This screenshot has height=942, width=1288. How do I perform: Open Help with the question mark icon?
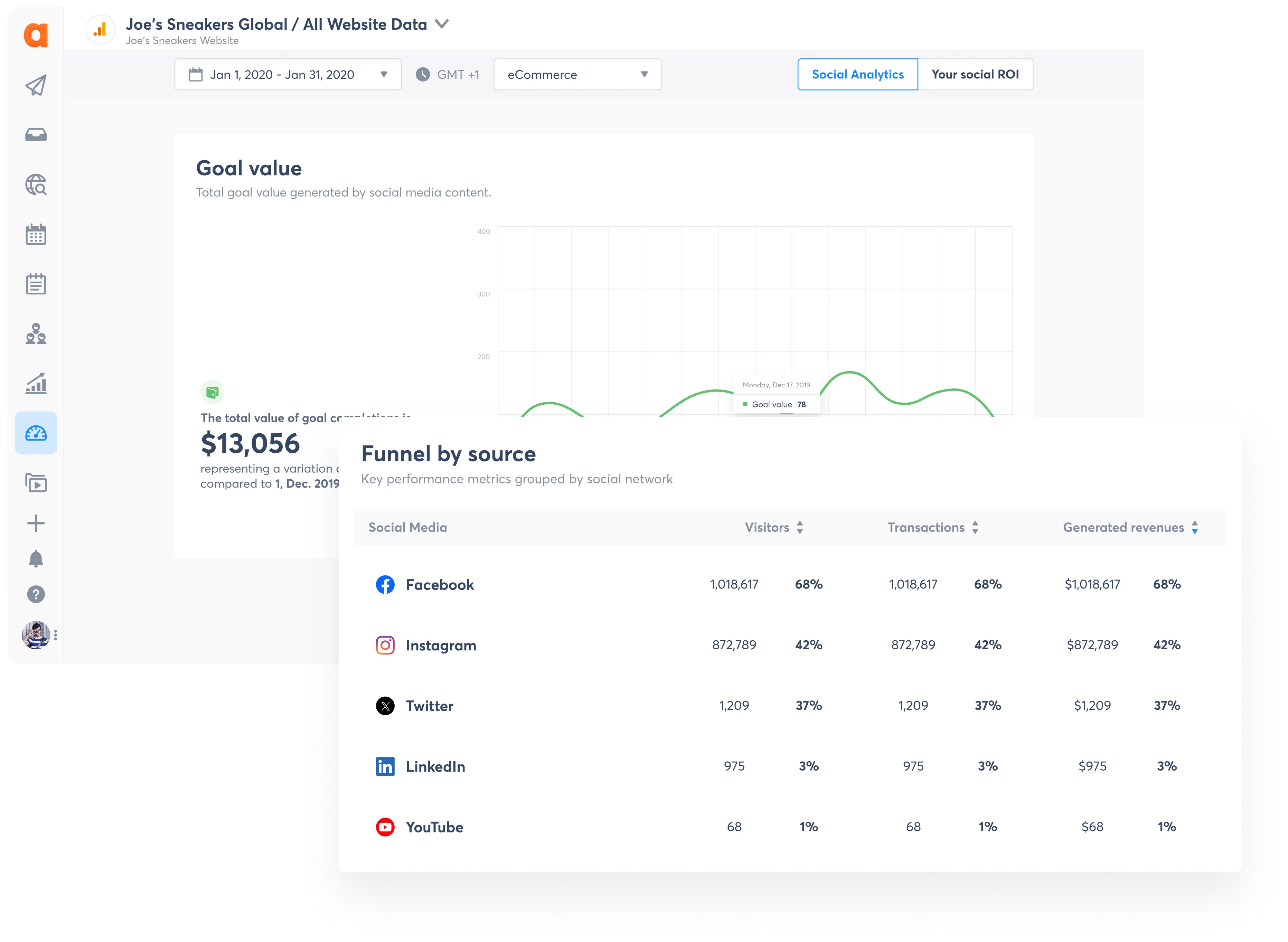[x=35, y=594]
